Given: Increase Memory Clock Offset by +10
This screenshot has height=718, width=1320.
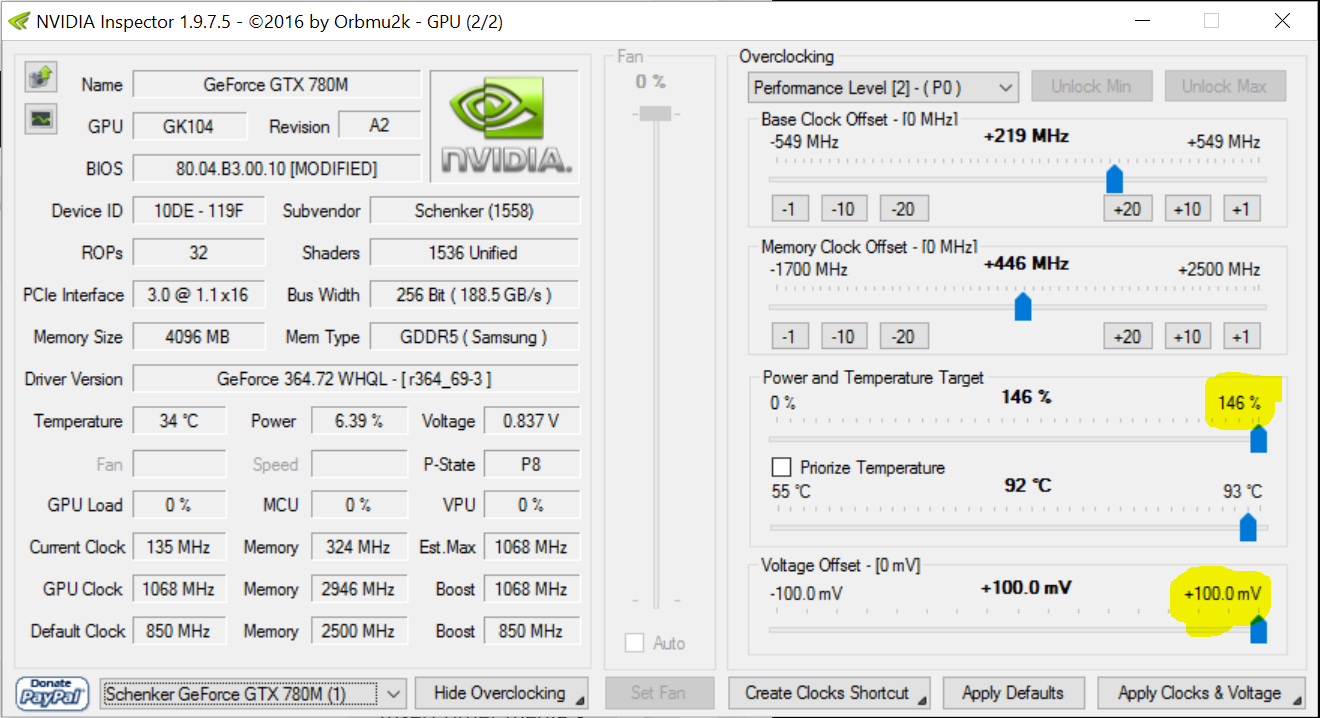Looking at the screenshot, I should [x=1187, y=336].
